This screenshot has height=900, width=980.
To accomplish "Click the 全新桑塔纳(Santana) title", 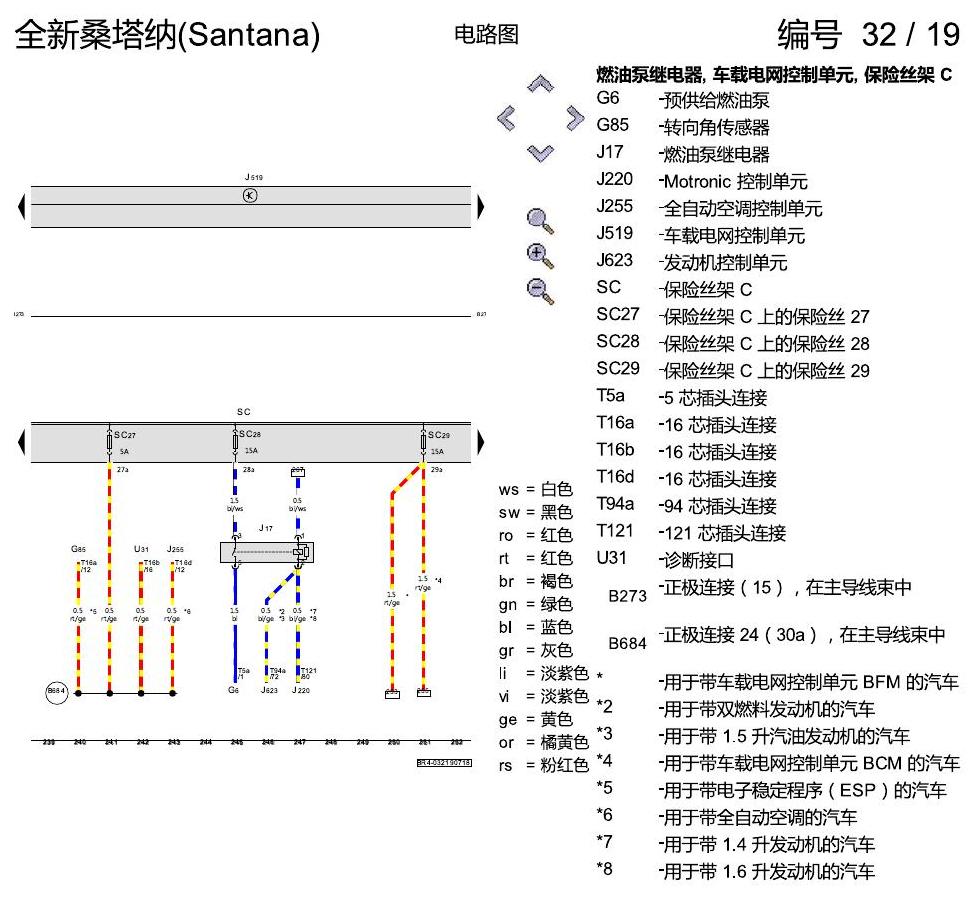I will (168, 35).
